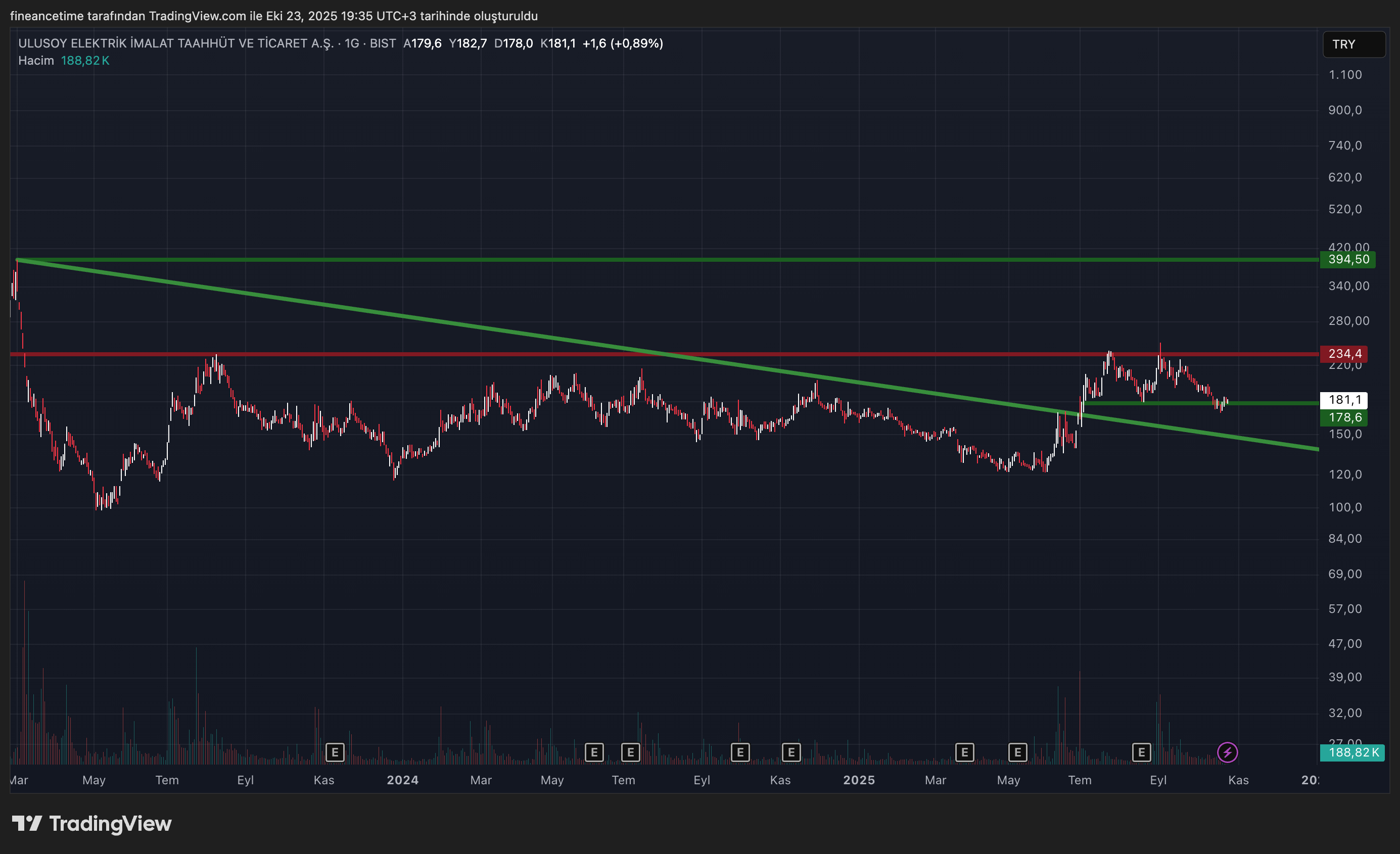Click the green 178,6 support price label

tap(1344, 417)
